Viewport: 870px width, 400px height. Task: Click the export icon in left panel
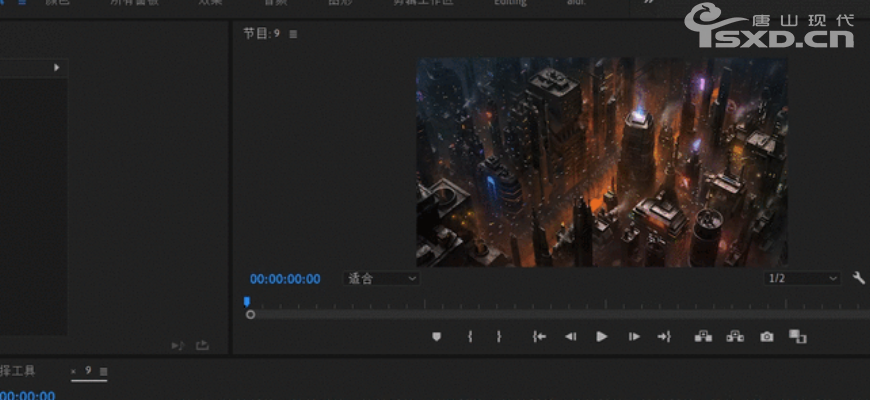tap(202, 346)
